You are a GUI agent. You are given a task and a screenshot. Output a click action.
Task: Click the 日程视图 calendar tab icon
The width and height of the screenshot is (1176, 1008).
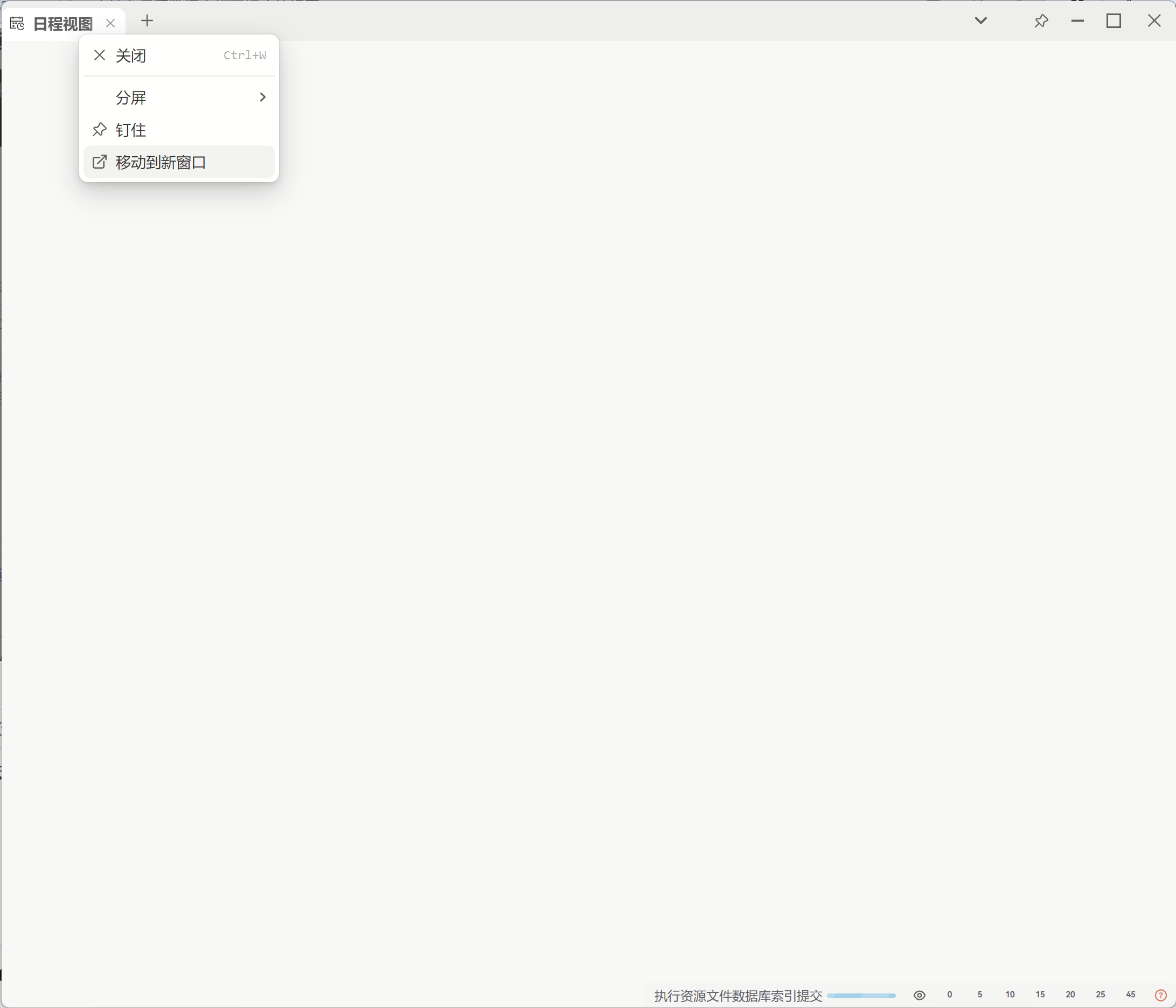point(17,23)
